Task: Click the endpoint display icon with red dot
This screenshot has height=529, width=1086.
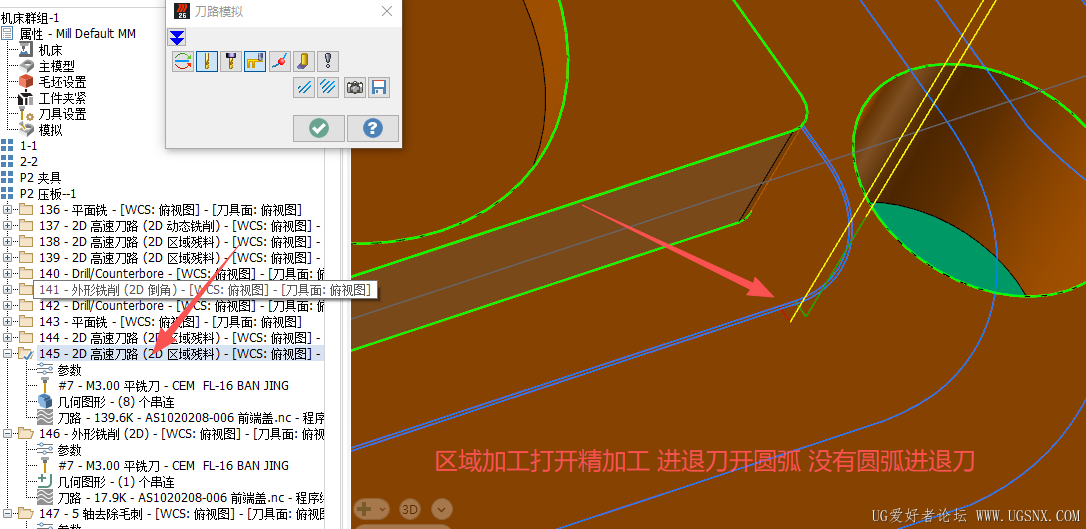Action: [280, 62]
